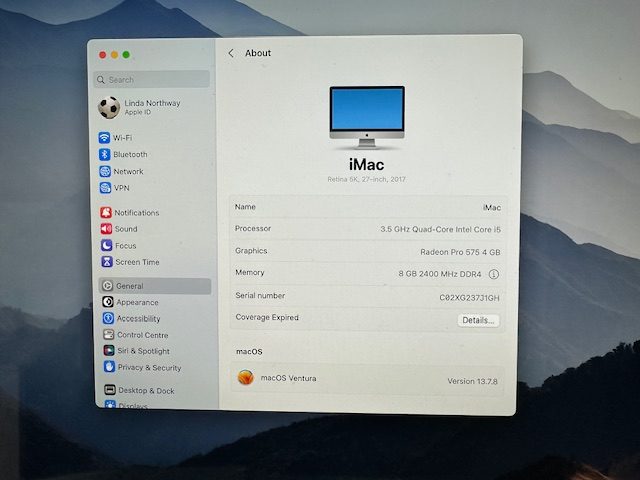Click the macOS Ventura logo icon
This screenshot has height=480, width=640.
[x=246, y=378]
